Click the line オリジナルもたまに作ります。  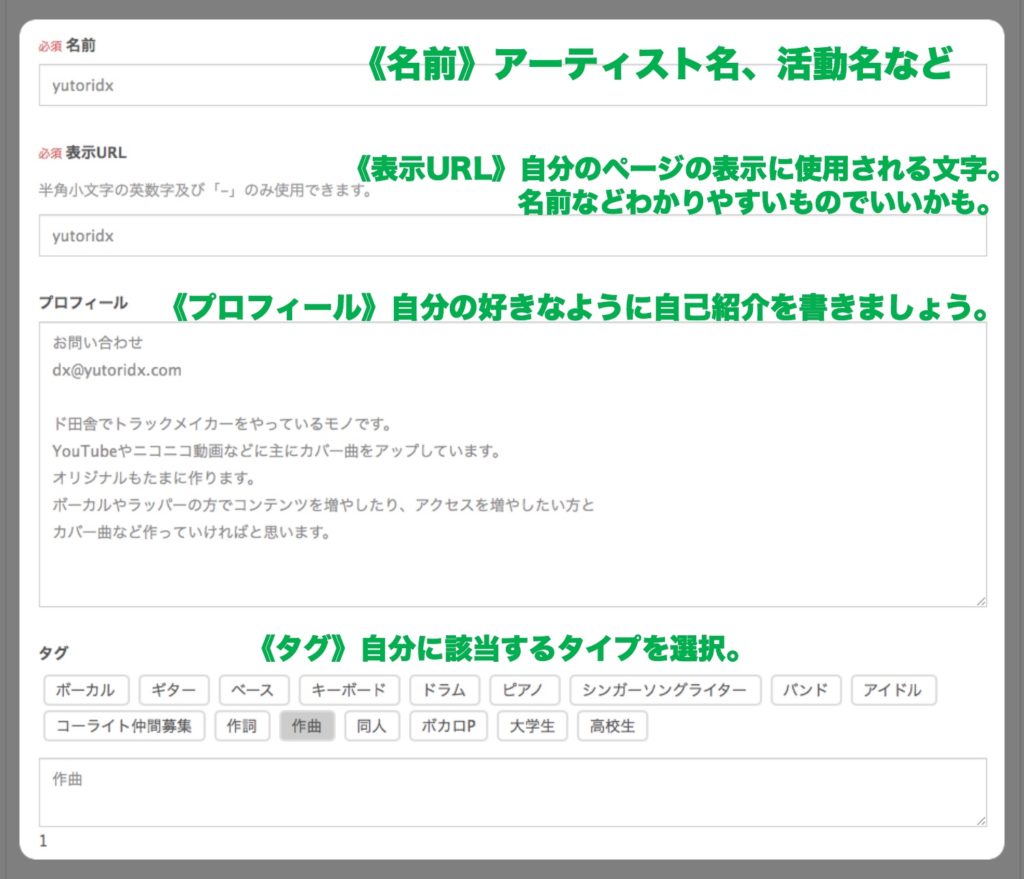point(154,478)
